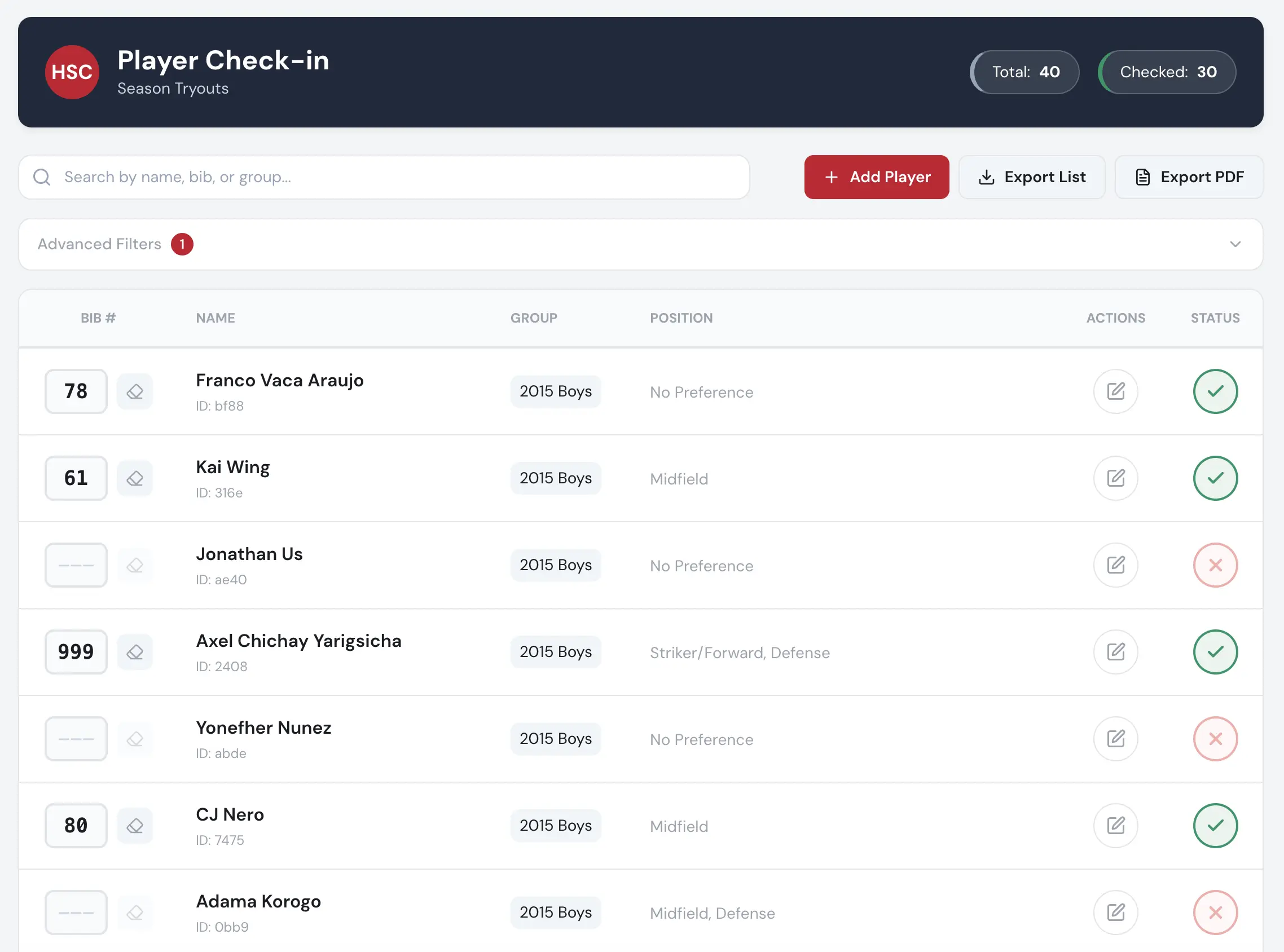Click the Checked 30 counter pill
The height and width of the screenshot is (952, 1284).
pyautogui.click(x=1167, y=72)
